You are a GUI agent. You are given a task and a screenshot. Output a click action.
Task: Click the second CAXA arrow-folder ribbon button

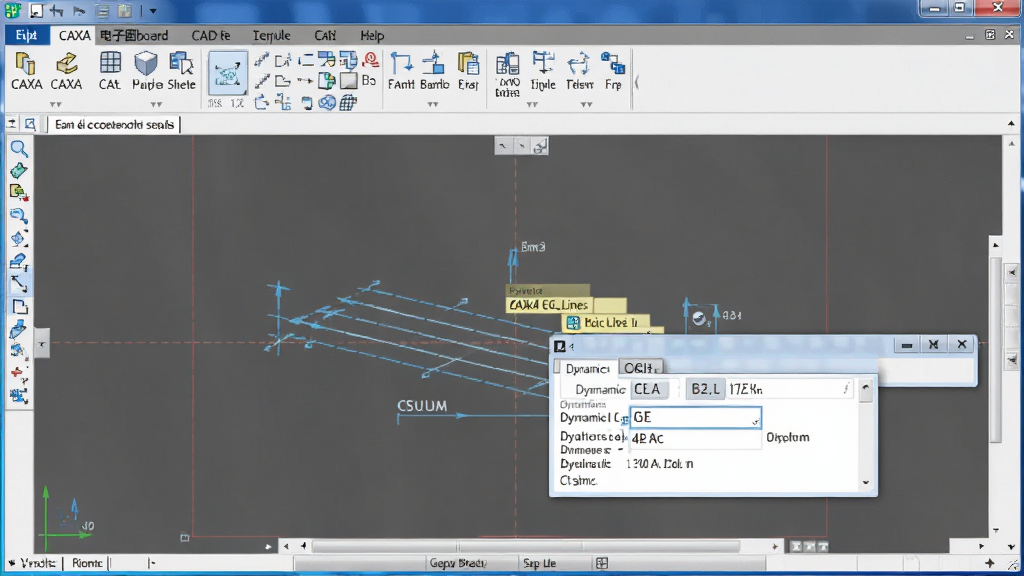(x=66, y=71)
